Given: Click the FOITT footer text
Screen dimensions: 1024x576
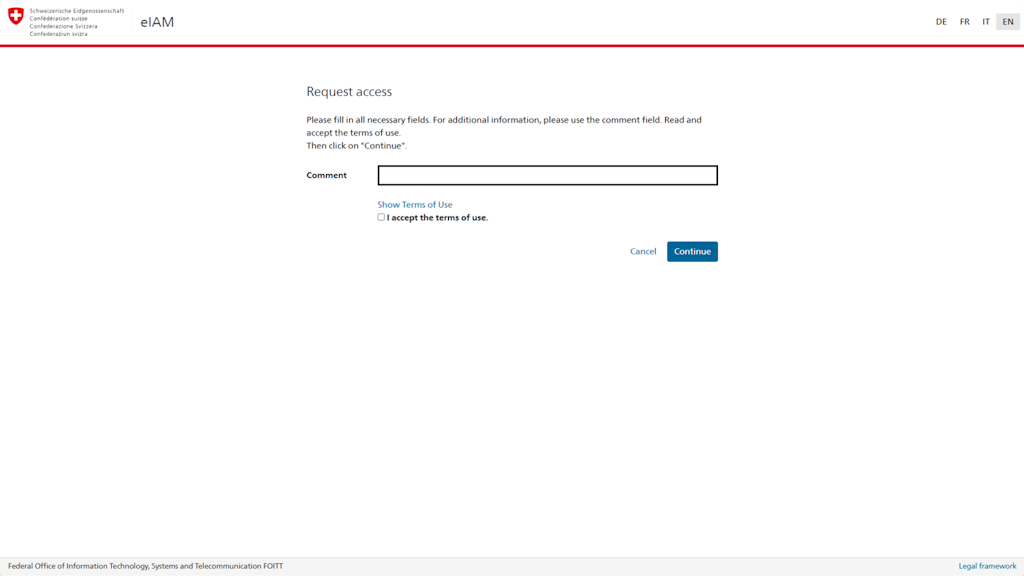Looking at the screenshot, I should (x=144, y=564).
